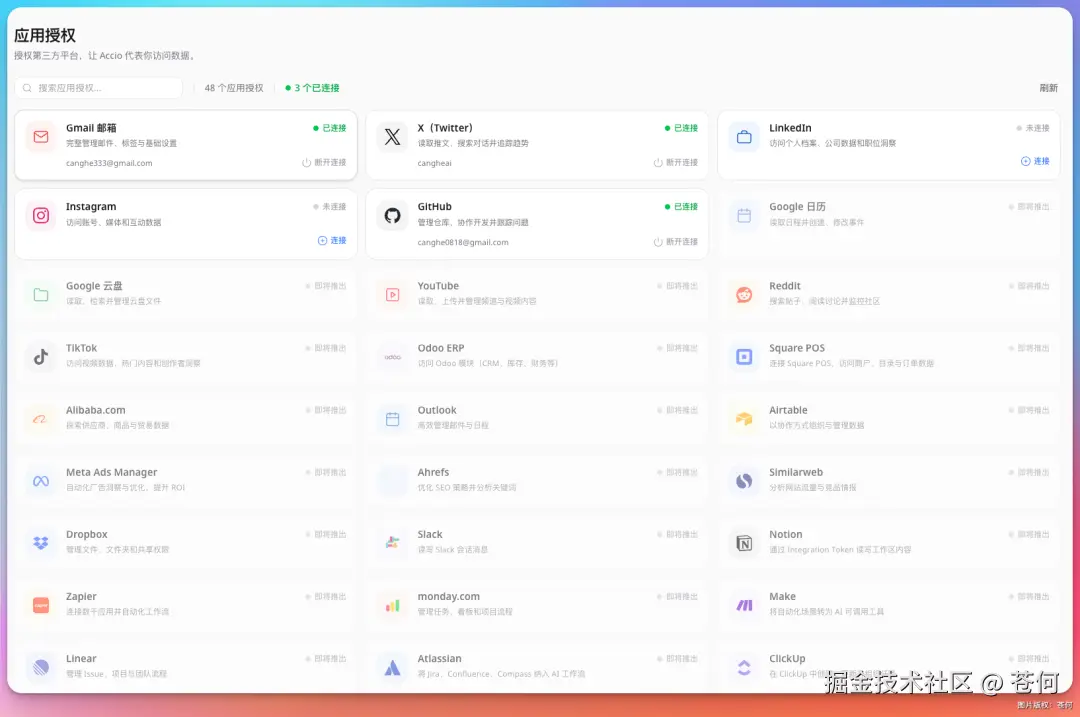Image resolution: width=1080 pixels, height=717 pixels.
Task: Click the Similarweb logo icon
Action: [745, 481]
